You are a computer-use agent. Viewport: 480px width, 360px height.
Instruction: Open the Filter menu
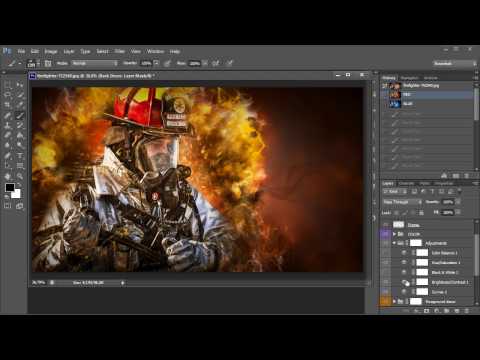click(120, 51)
